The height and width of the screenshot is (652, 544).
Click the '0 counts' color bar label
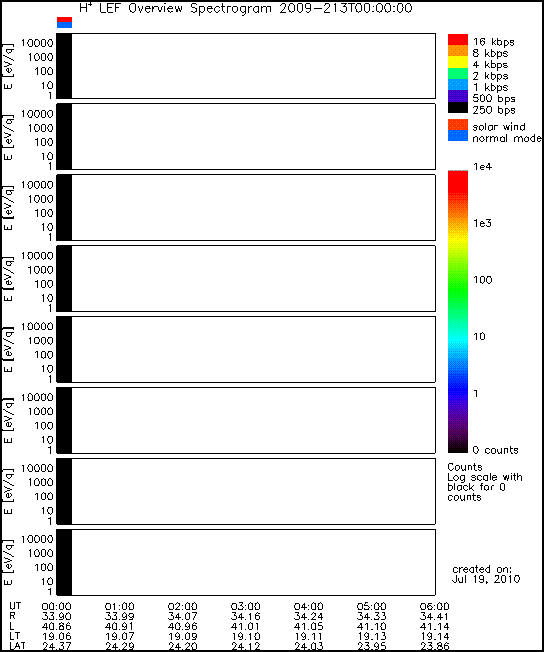[x=495, y=450]
